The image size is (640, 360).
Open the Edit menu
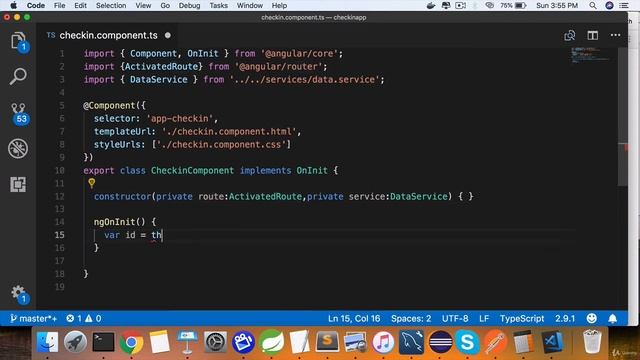pos(80,5)
